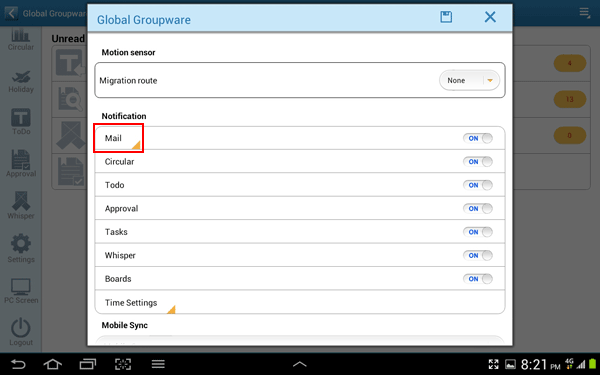Open the top-right hamburger menu
The width and height of the screenshot is (600, 375).
(585, 13)
